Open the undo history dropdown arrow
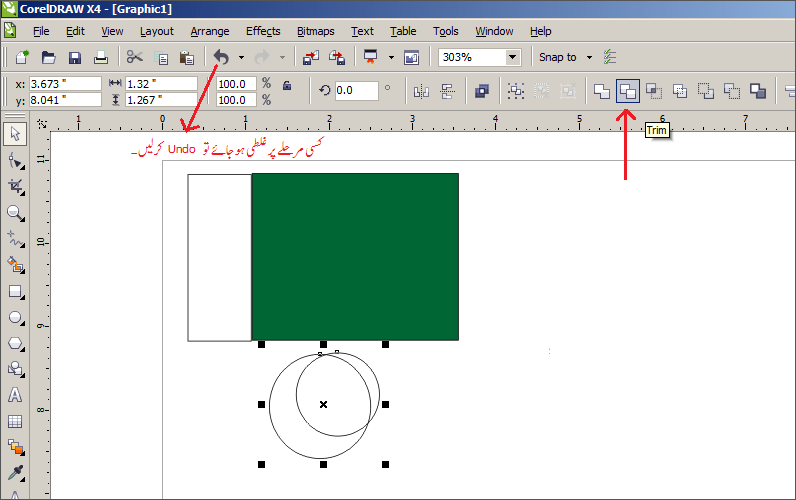Image resolution: width=796 pixels, height=500 pixels. 241,57
